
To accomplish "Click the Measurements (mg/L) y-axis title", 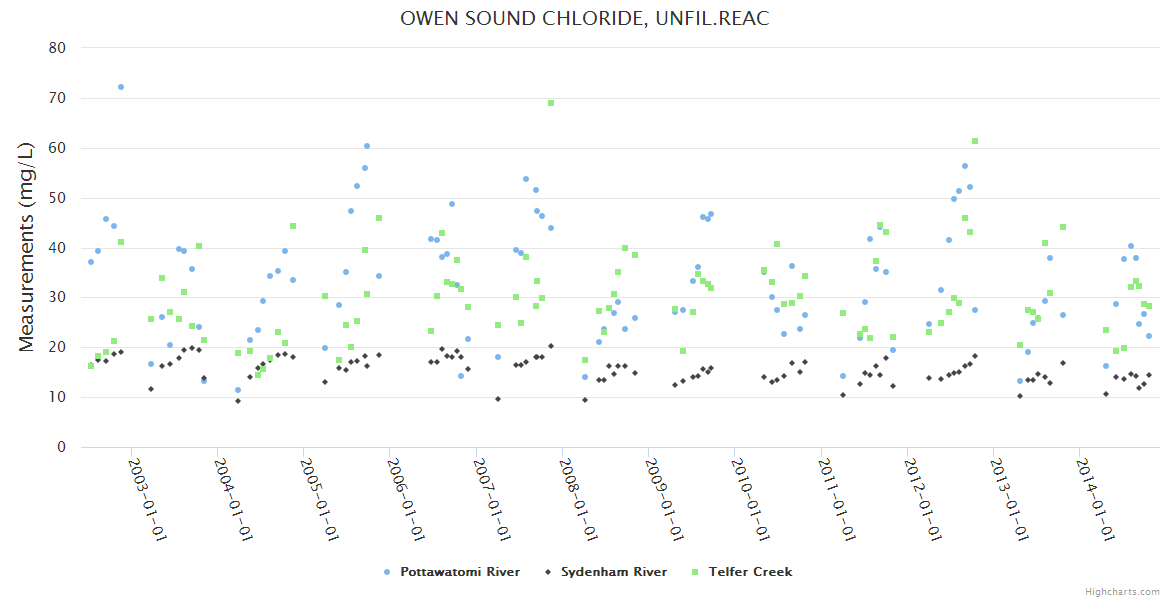I will 27,246.
